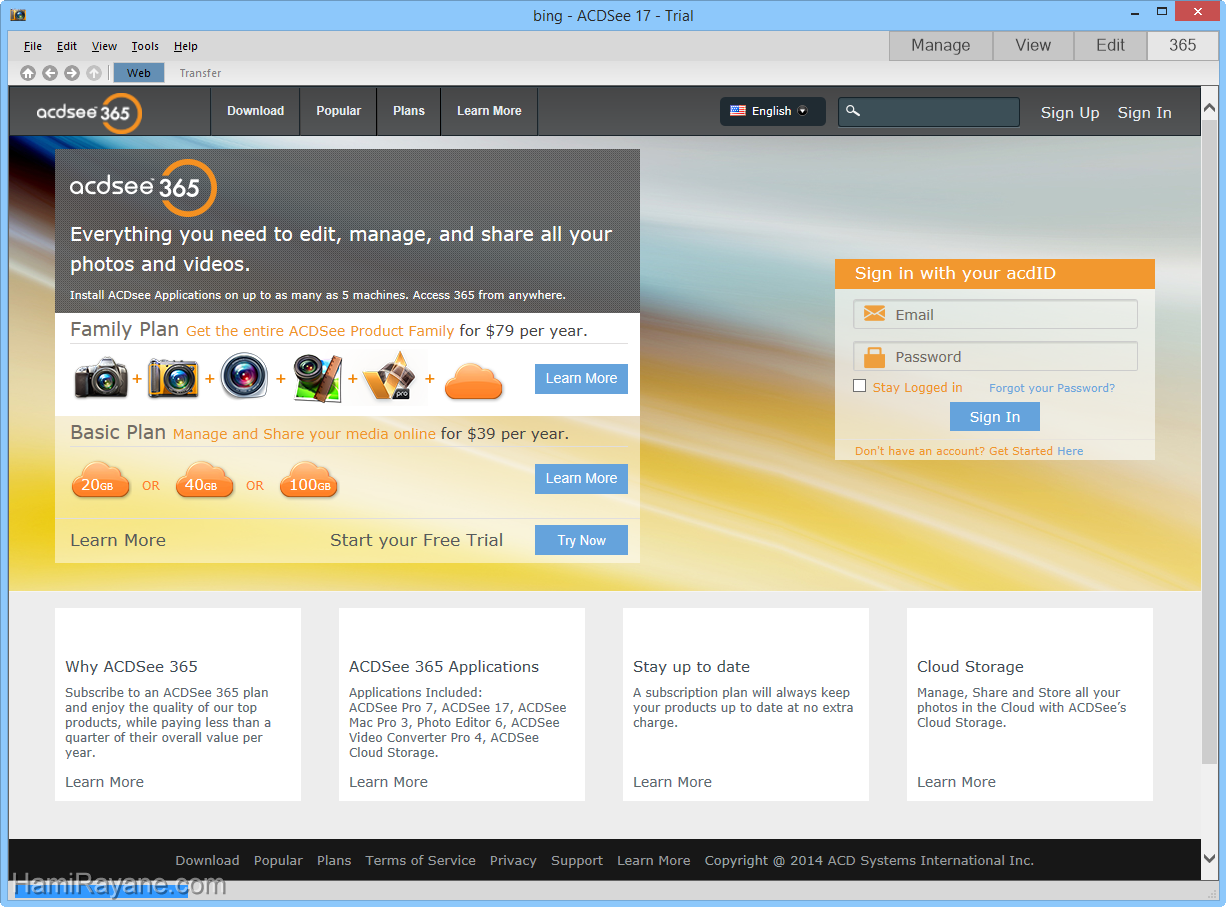Click the Learn More text beside Start your Free Trial
The image size is (1226, 907).
118,540
